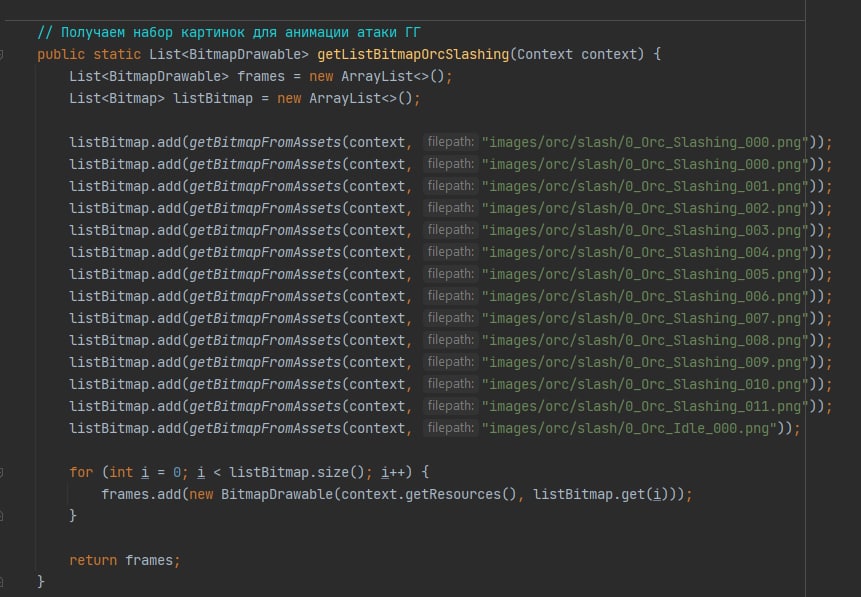
Task: Click 'context.getResources()' call
Action: point(428,494)
